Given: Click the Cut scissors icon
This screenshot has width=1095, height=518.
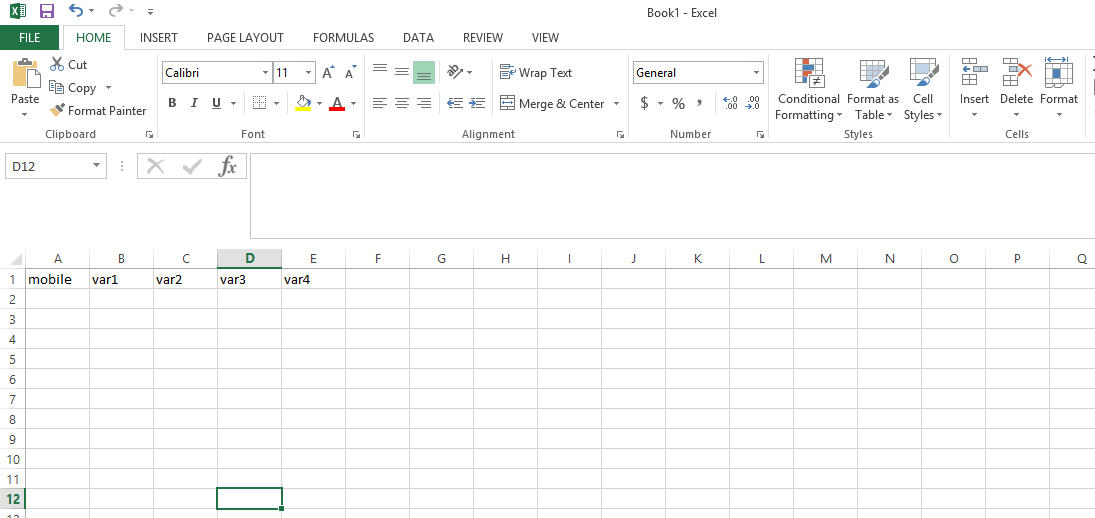Looking at the screenshot, I should [57, 64].
